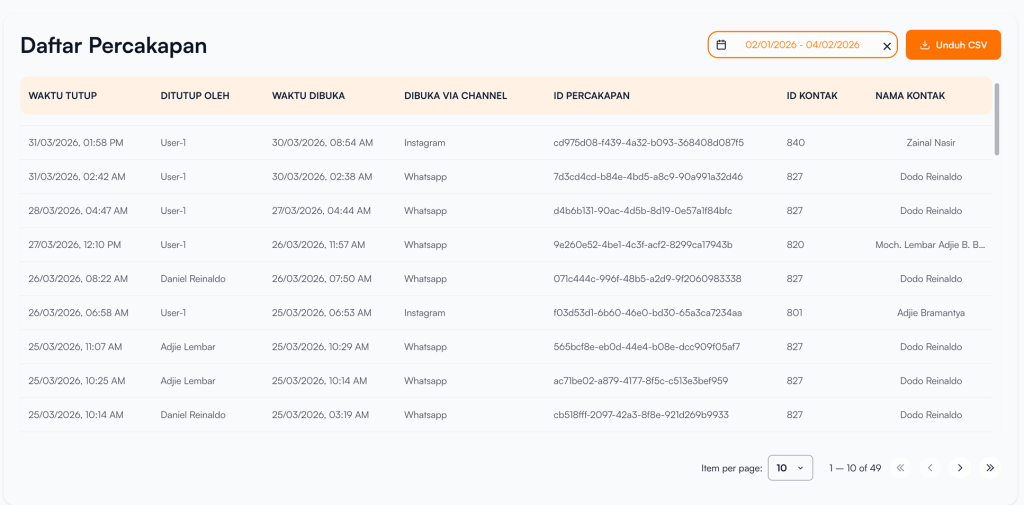Select the row for Zainal Nasir
The height and width of the screenshot is (505, 1024).
pyautogui.click(x=930, y=143)
